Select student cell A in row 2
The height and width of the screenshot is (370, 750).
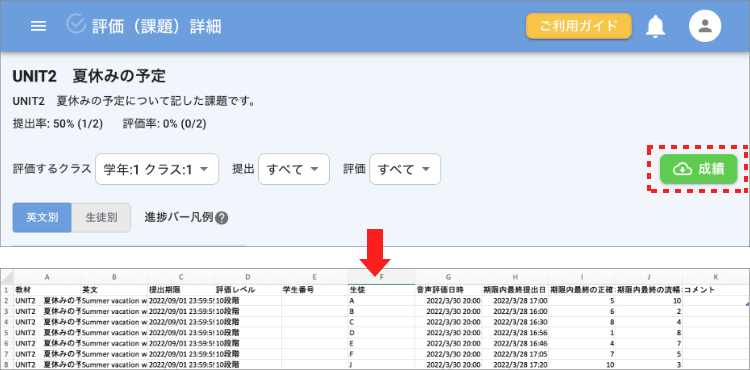(x=381, y=301)
